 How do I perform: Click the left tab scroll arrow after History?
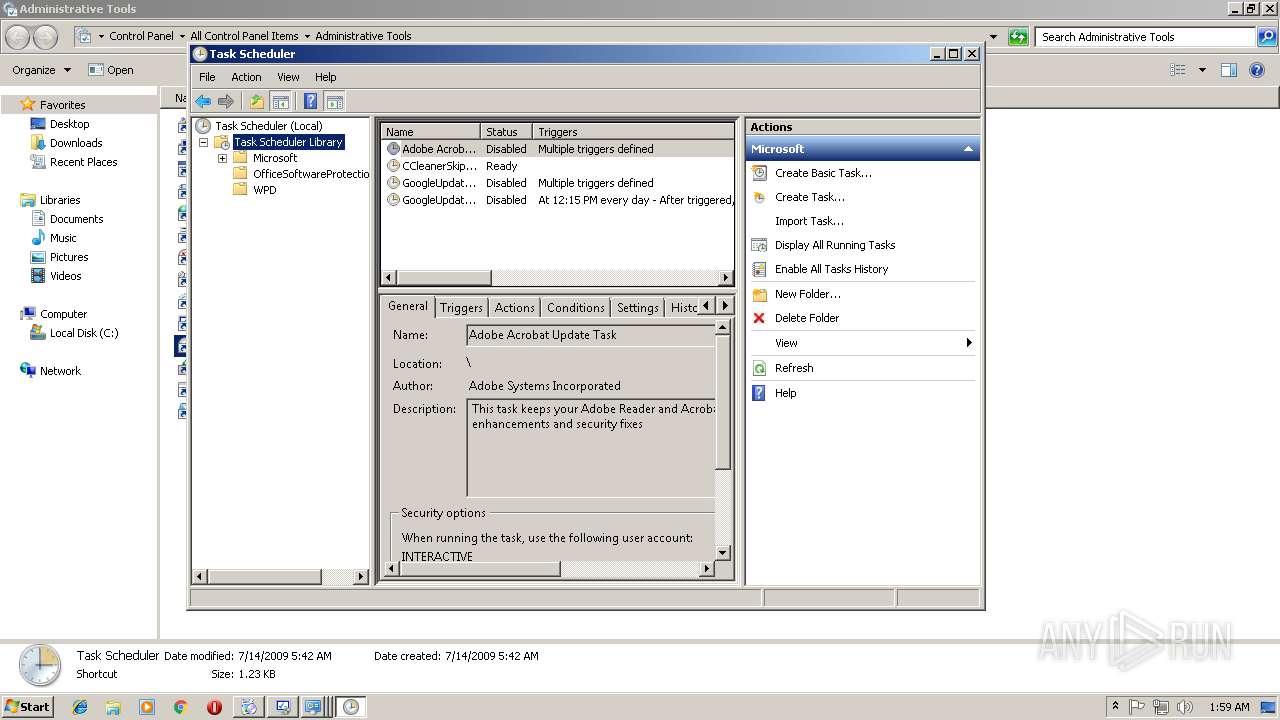707,306
